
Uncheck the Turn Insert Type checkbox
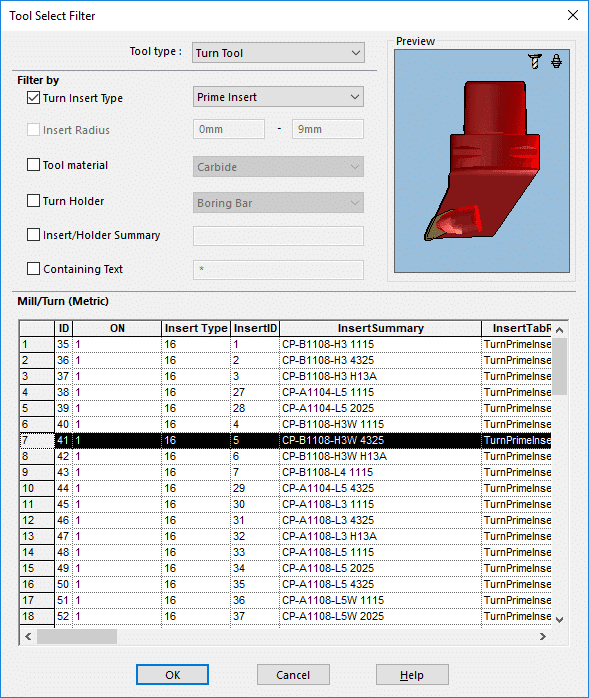[33, 97]
